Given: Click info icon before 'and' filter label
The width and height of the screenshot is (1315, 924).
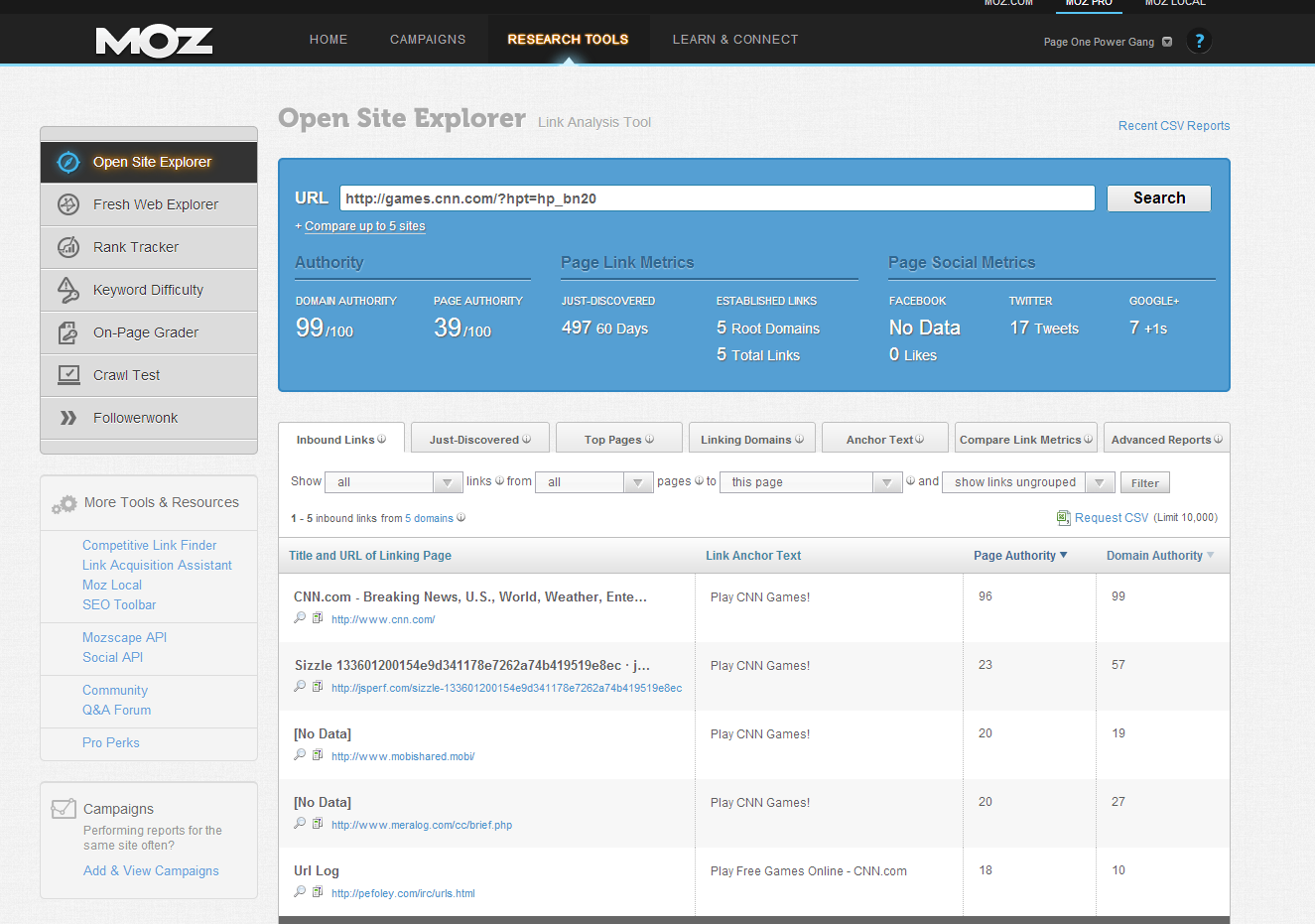Looking at the screenshot, I should click(x=910, y=481).
